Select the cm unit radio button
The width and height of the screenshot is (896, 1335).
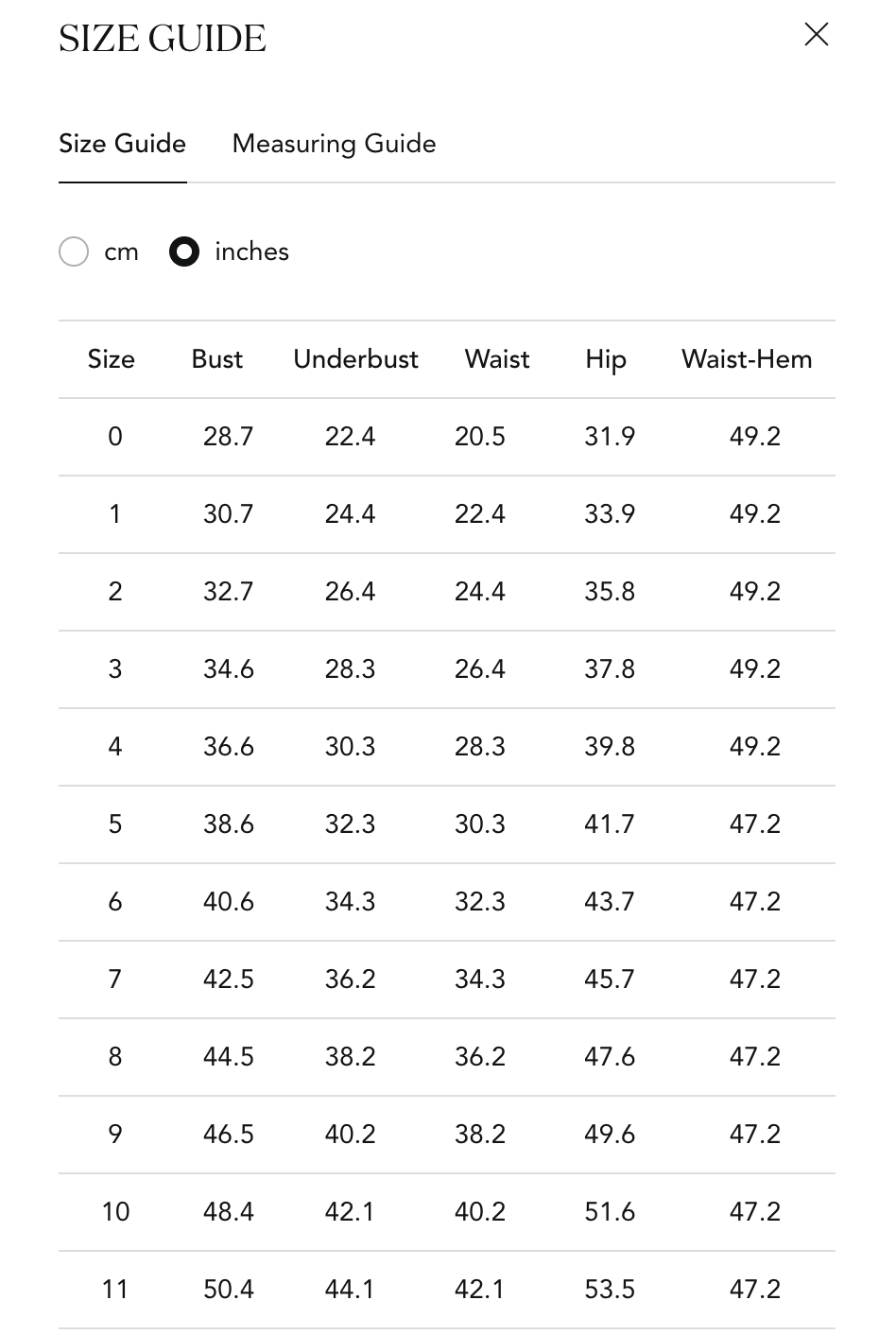click(x=74, y=251)
